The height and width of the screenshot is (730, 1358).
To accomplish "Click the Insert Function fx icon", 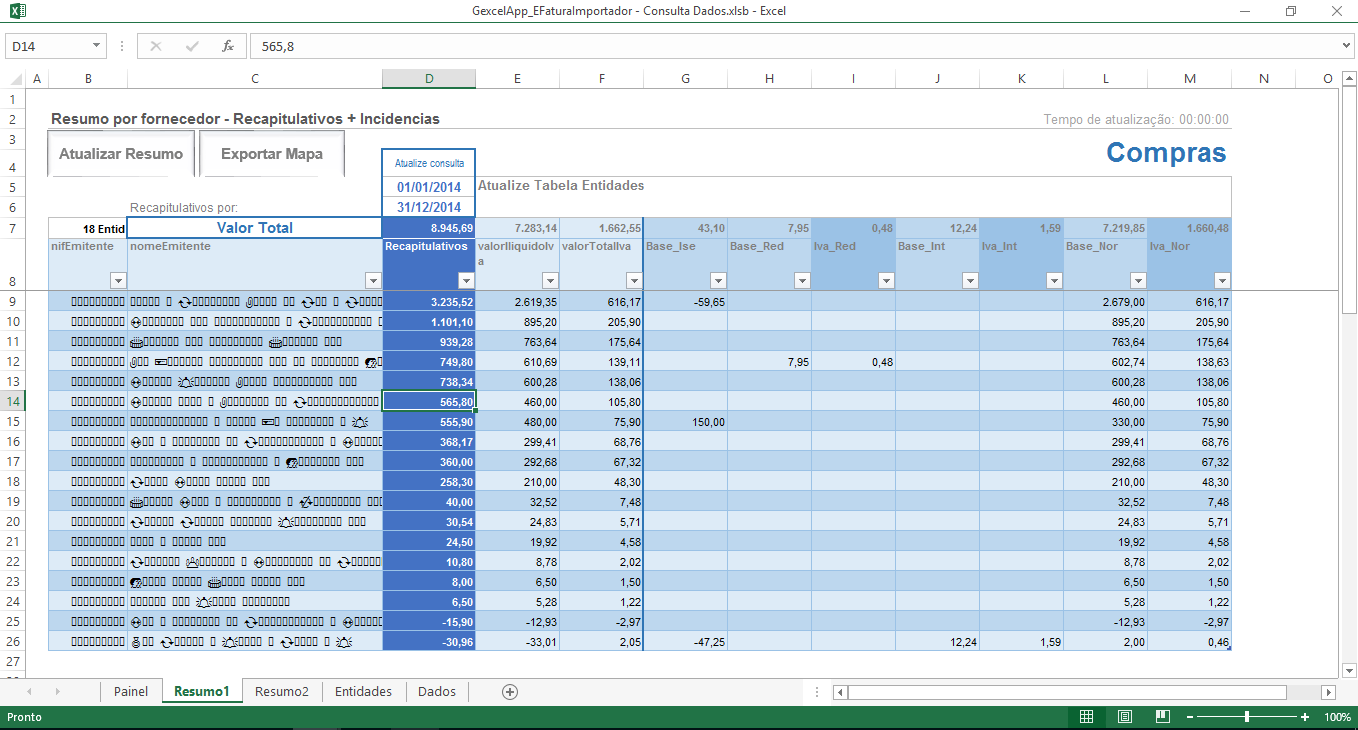I will (x=228, y=46).
